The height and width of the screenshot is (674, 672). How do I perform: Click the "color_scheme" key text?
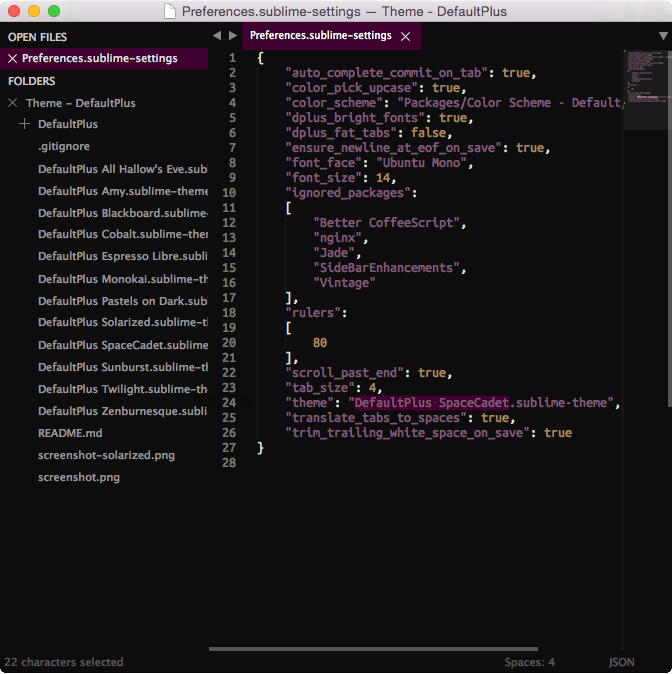pyautogui.click(x=334, y=103)
